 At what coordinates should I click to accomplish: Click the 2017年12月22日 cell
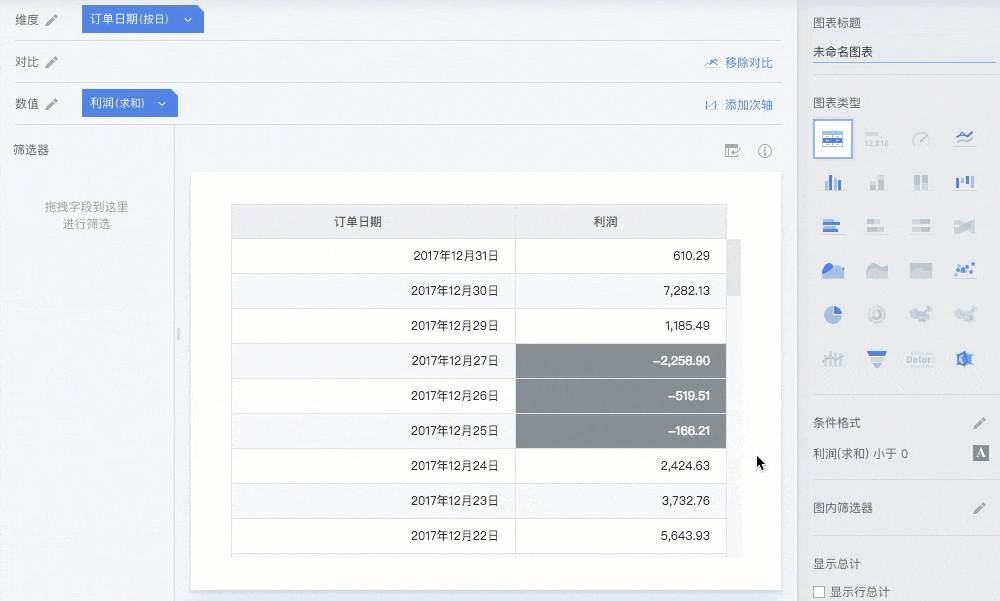click(x=373, y=536)
